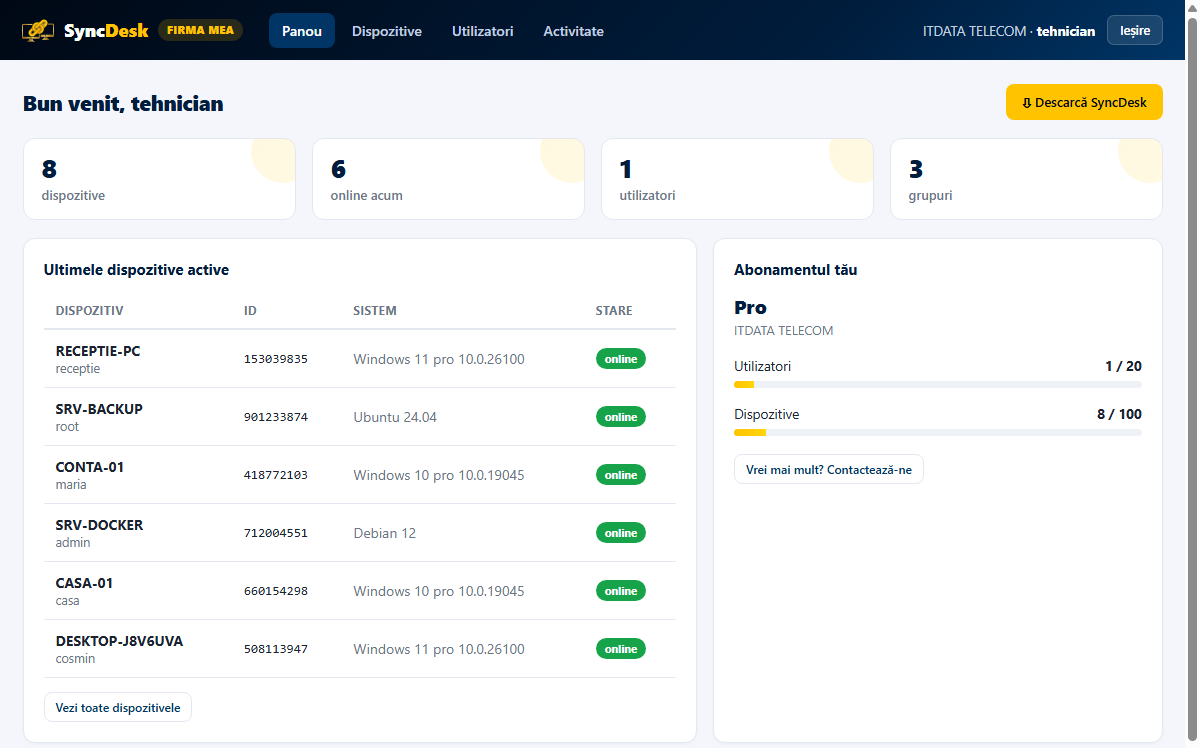Click device name DESKTOP-J8V6UVA

(120, 641)
